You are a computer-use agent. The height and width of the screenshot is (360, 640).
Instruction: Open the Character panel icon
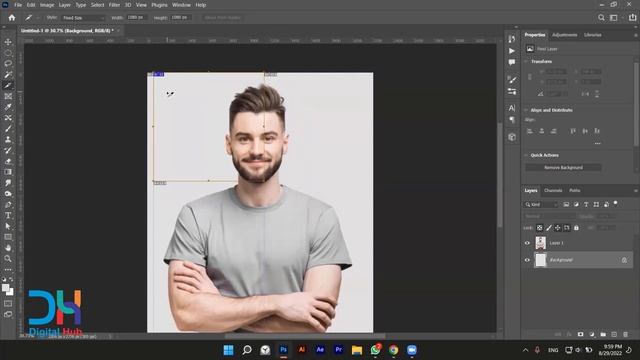(x=512, y=108)
